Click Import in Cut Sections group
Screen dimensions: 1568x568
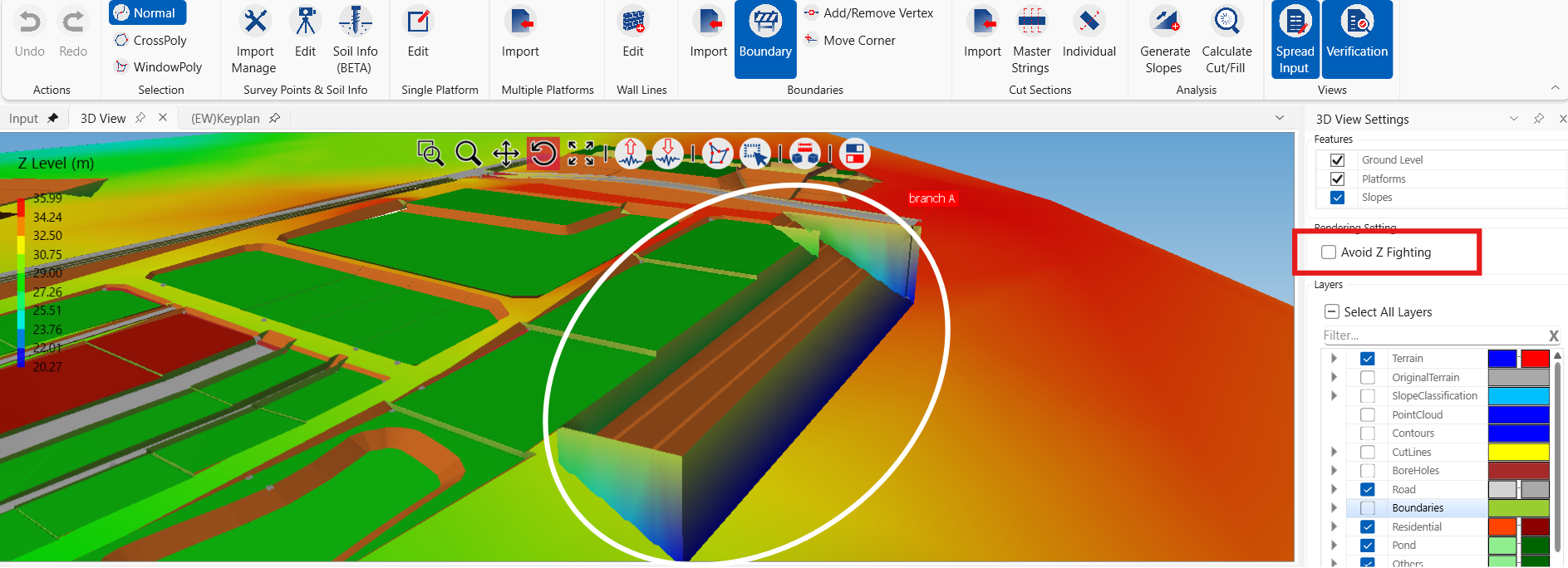coord(982,33)
